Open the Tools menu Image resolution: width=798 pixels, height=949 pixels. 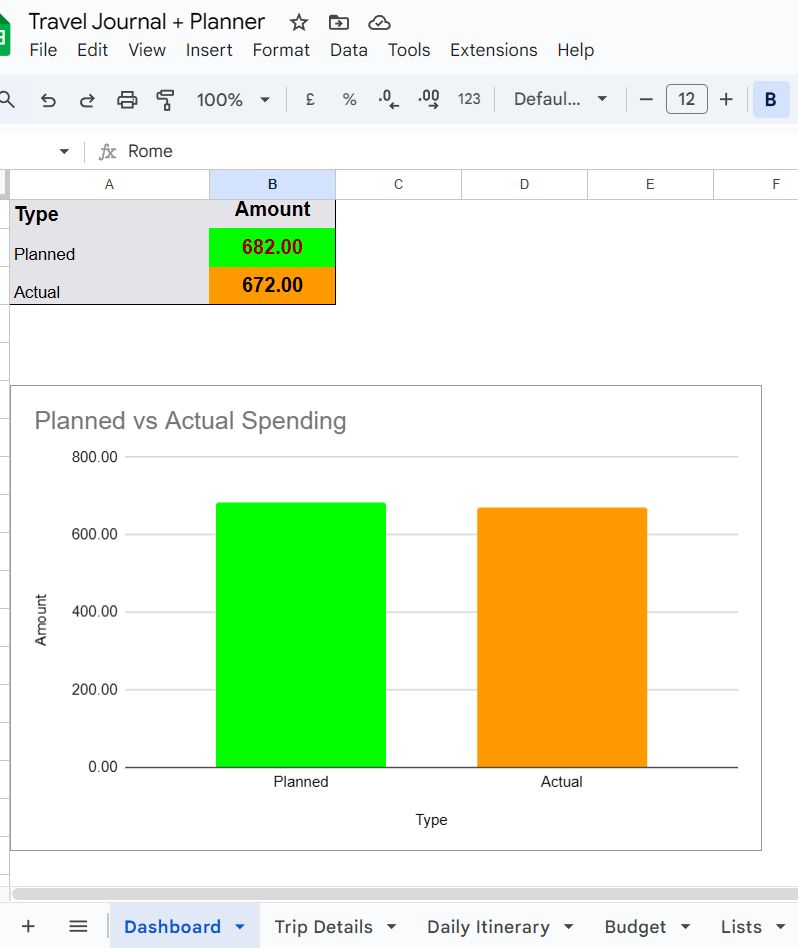409,50
